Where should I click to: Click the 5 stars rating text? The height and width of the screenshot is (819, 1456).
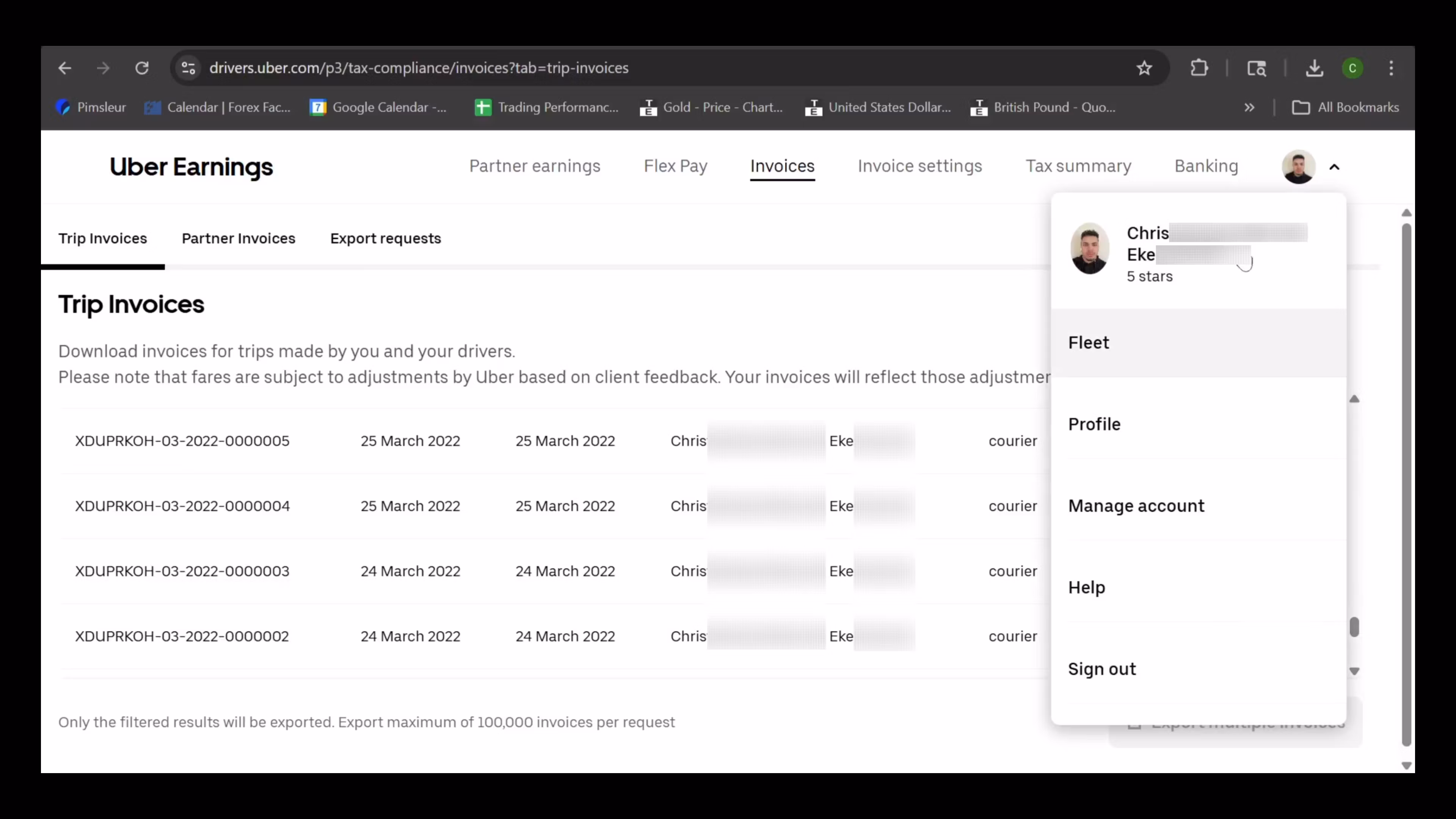coord(1150,276)
